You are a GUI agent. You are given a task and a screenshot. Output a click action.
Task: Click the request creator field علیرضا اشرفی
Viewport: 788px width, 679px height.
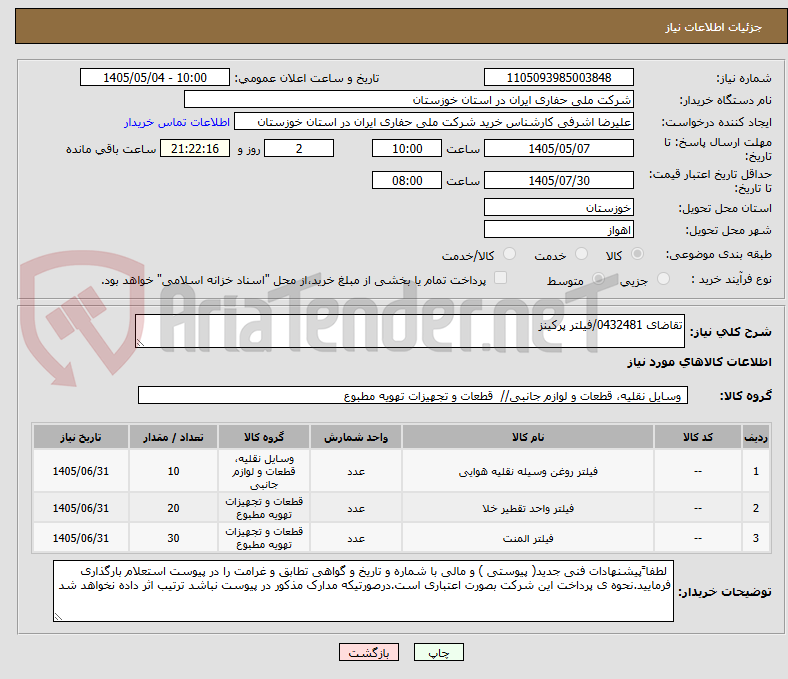(434, 122)
